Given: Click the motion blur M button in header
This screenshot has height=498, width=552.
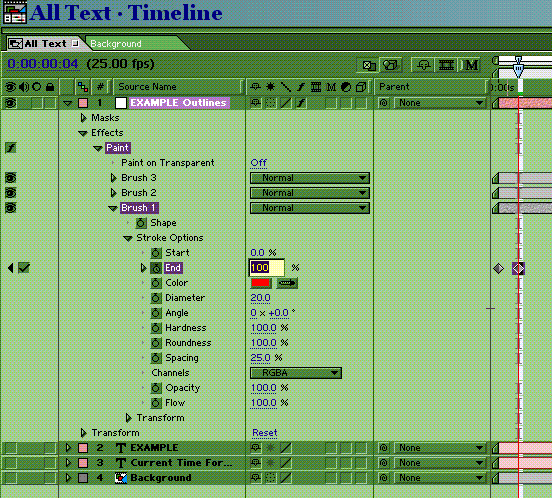Looking at the screenshot, I should 471,65.
